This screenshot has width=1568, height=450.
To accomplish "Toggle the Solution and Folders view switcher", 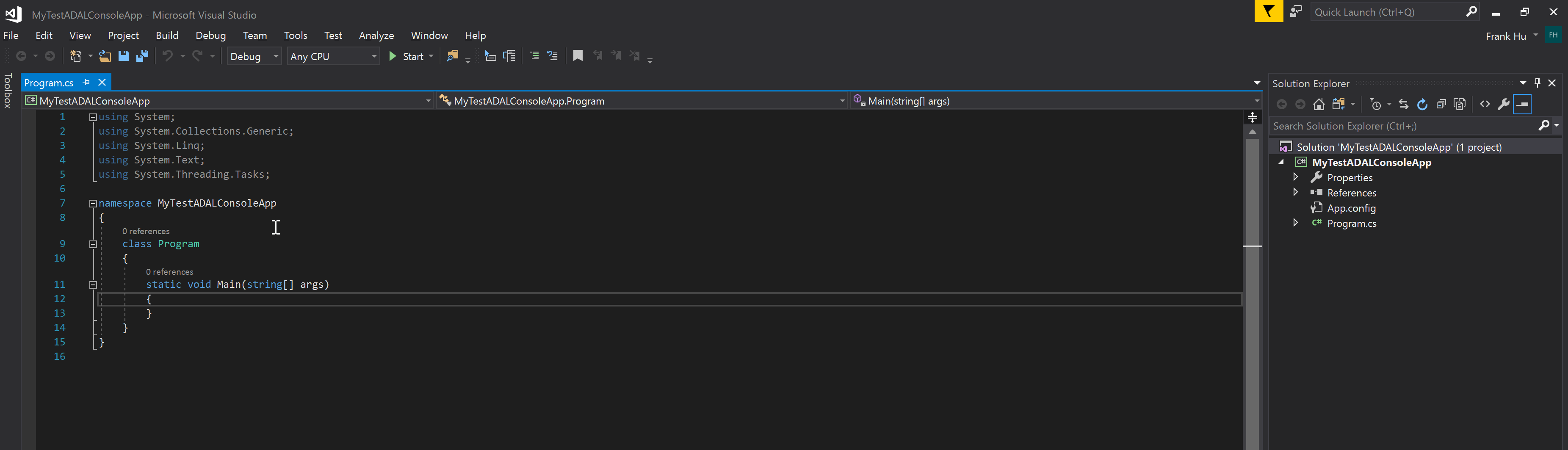I will [1338, 104].
